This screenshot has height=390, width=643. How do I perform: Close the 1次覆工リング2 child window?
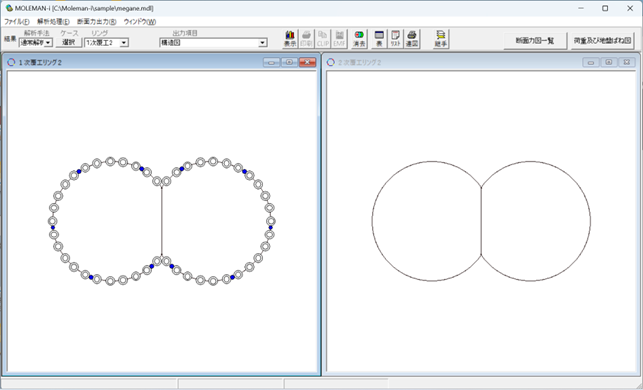308,62
